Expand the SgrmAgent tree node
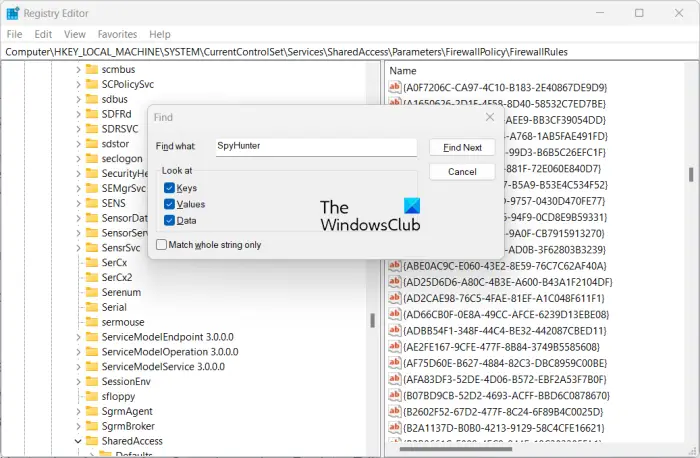The width and height of the screenshot is (700, 458). click(x=78, y=412)
